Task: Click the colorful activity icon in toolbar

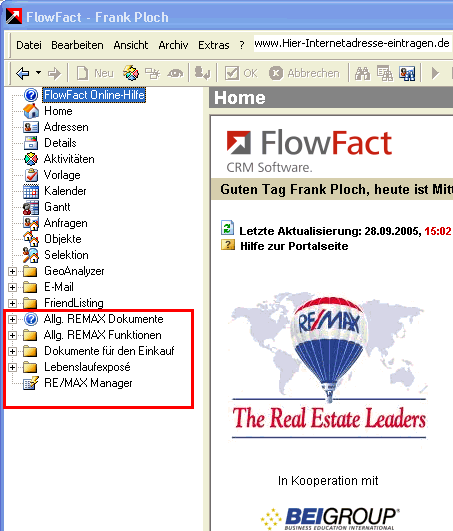Action: 131,73
